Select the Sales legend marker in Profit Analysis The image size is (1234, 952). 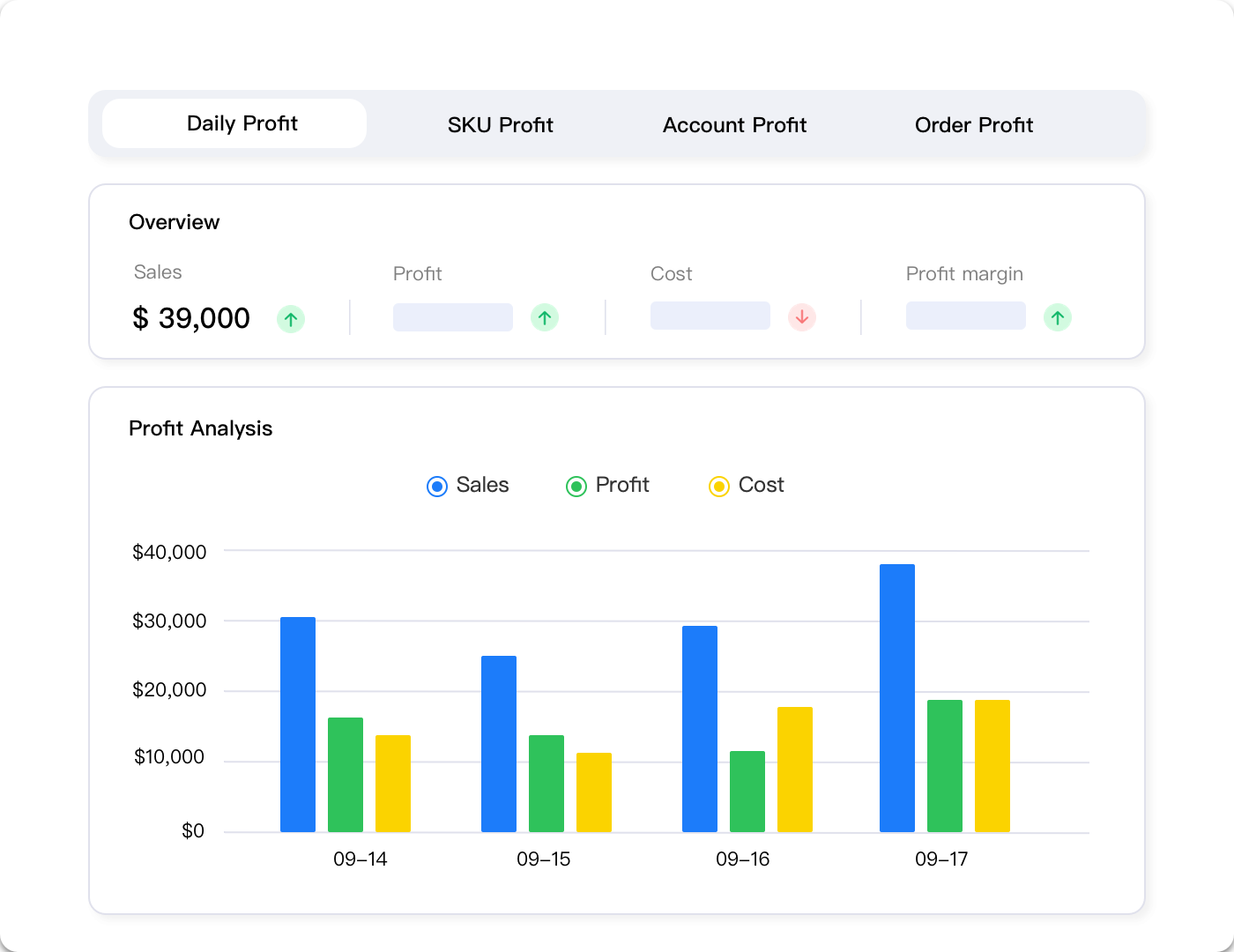click(435, 485)
